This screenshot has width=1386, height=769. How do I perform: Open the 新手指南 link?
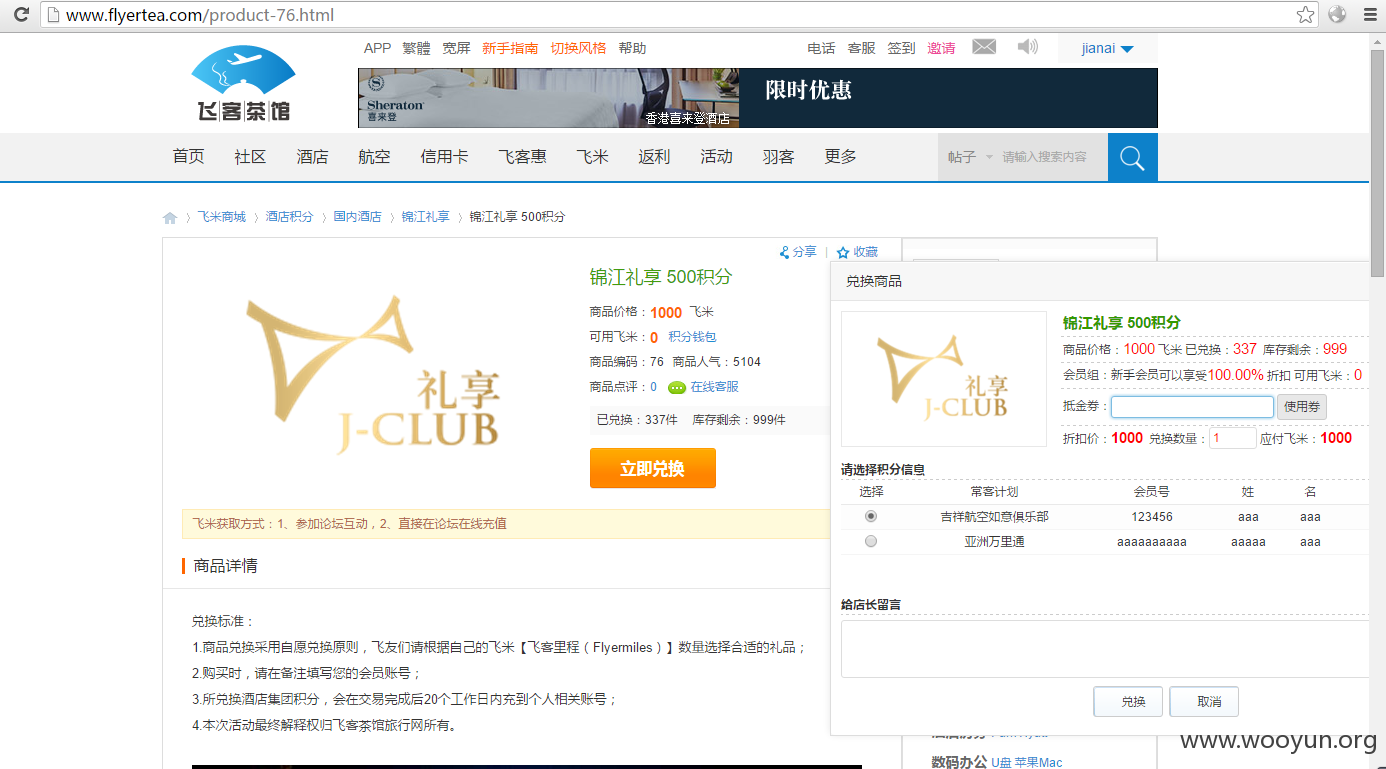click(x=510, y=48)
